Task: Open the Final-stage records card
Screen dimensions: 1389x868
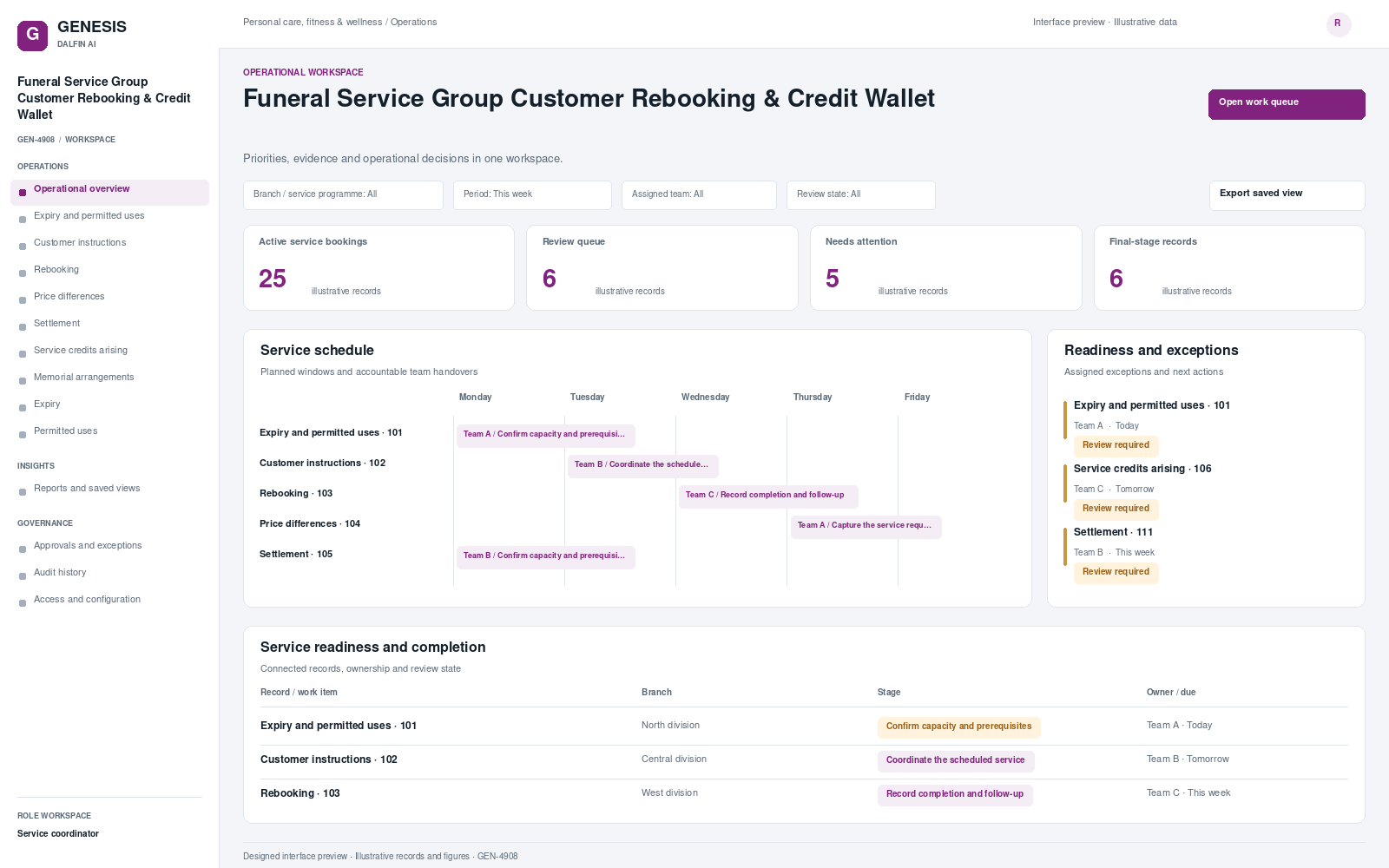Action: (x=1229, y=267)
